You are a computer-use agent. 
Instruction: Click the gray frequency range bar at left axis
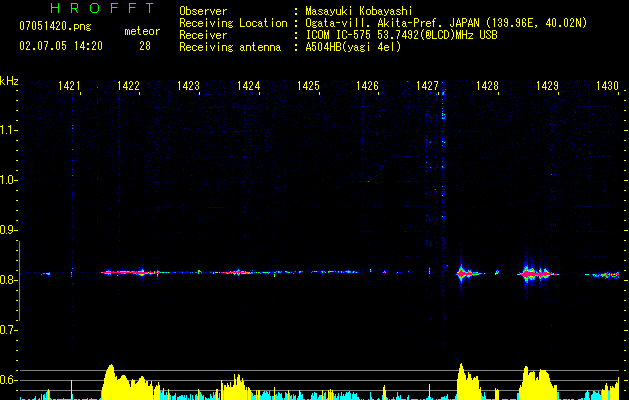point(20,281)
